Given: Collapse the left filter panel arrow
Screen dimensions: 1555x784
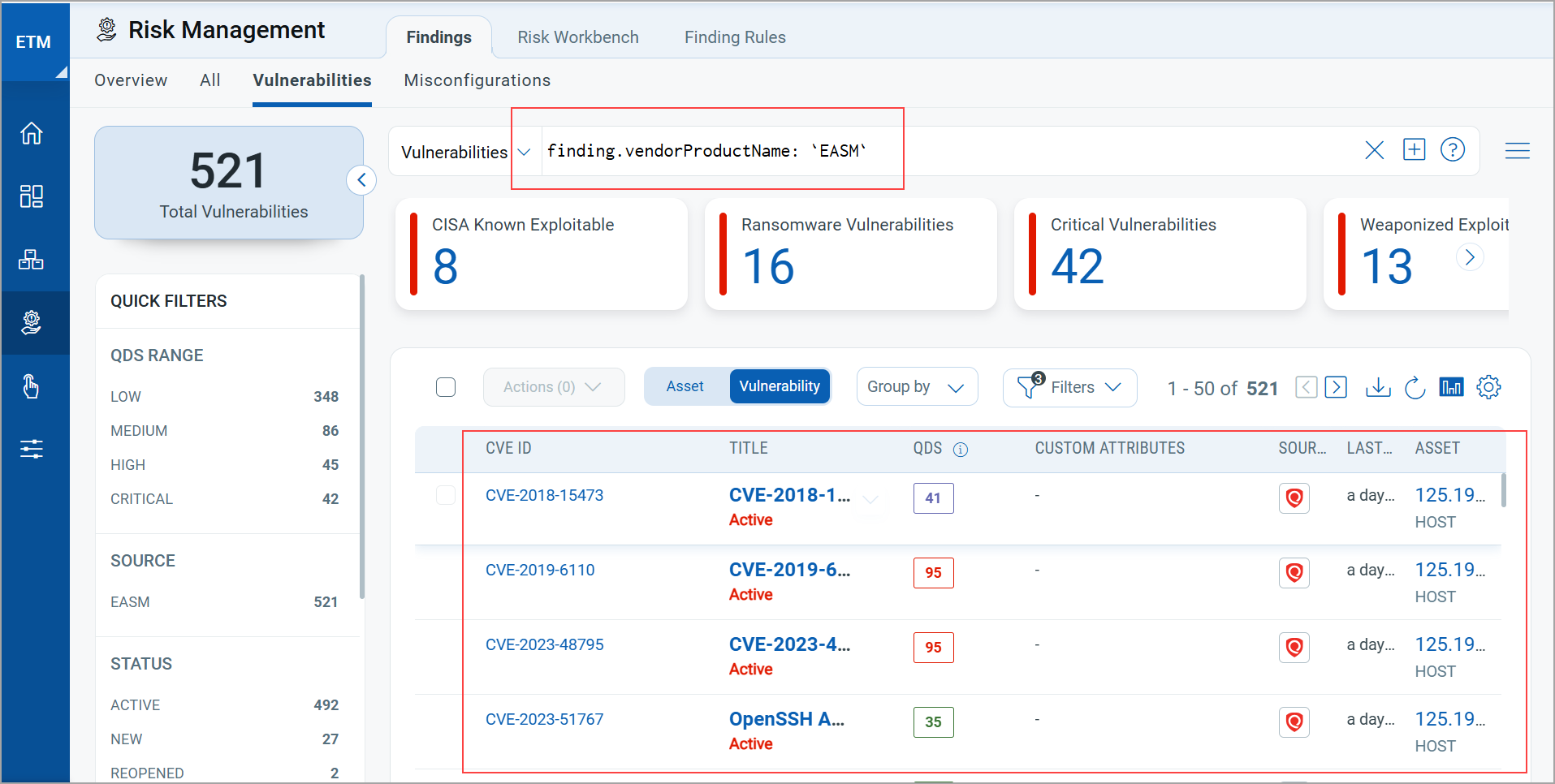Looking at the screenshot, I should click(361, 180).
